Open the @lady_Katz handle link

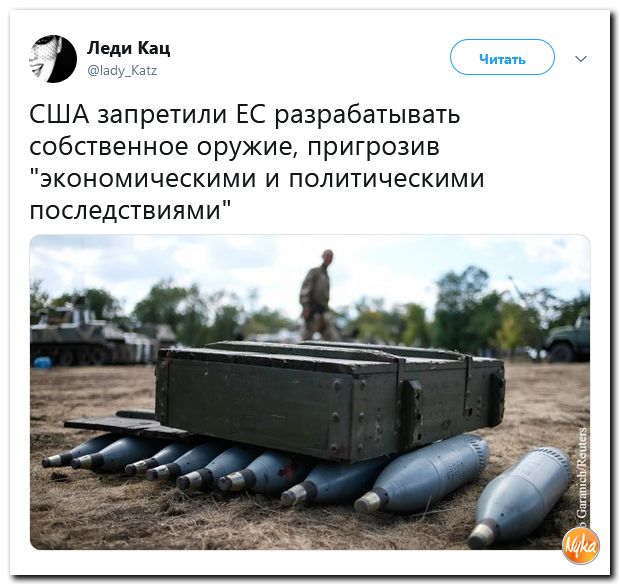[x=122, y=71]
